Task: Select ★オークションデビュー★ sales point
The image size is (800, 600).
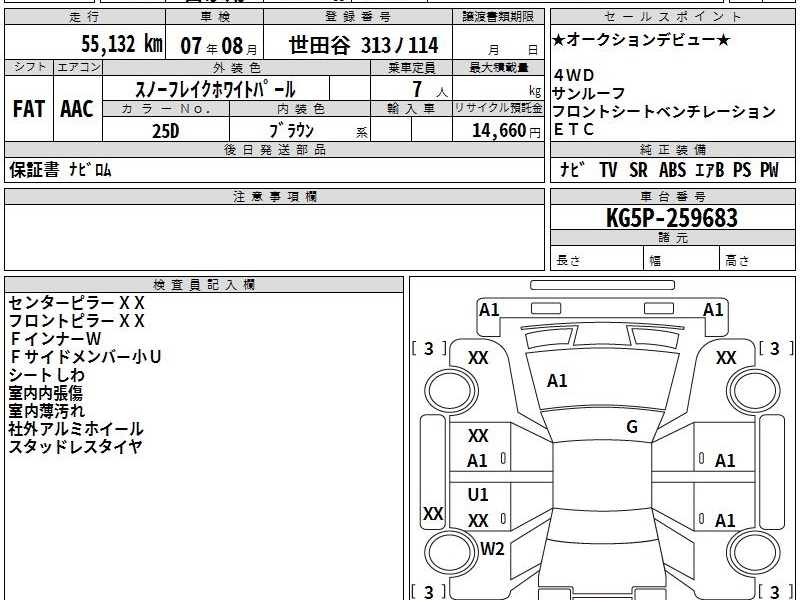Action: pyautogui.click(x=641, y=40)
